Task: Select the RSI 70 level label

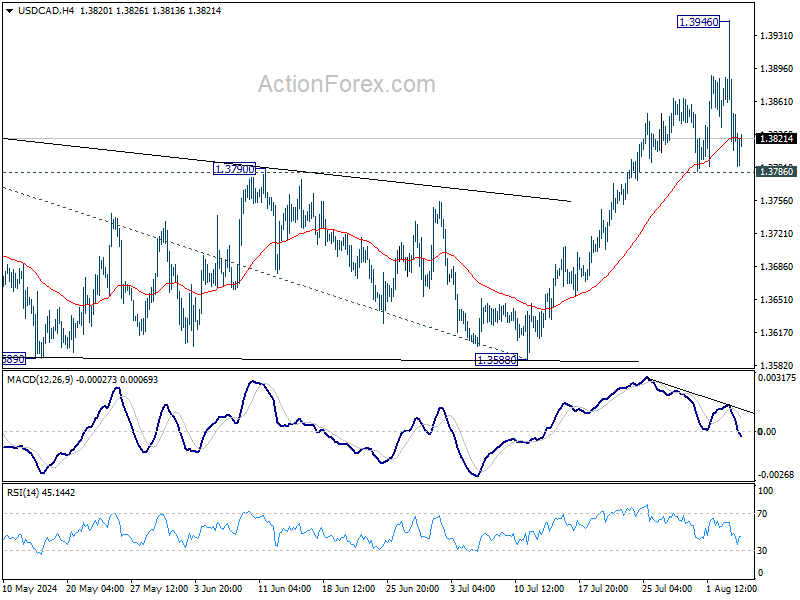Action: point(762,514)
